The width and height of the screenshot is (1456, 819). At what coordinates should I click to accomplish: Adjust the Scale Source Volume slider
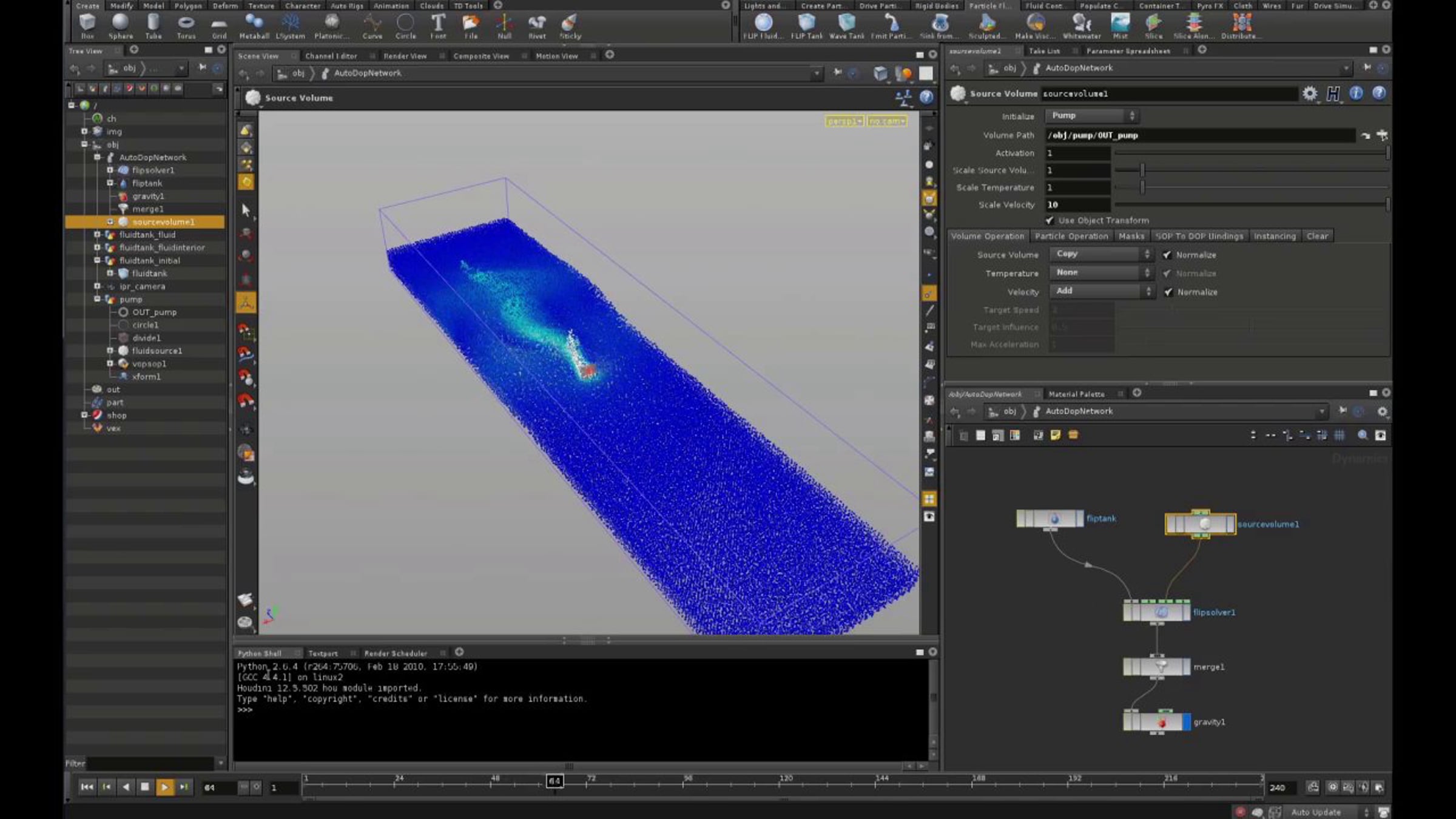click(x=1251, y=170)
